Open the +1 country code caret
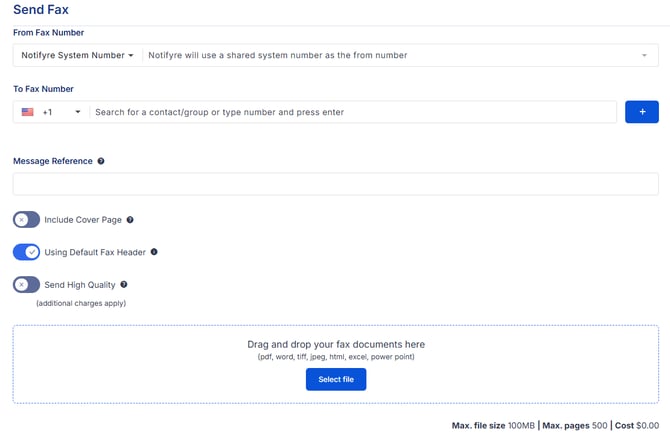 click(78, 112)
